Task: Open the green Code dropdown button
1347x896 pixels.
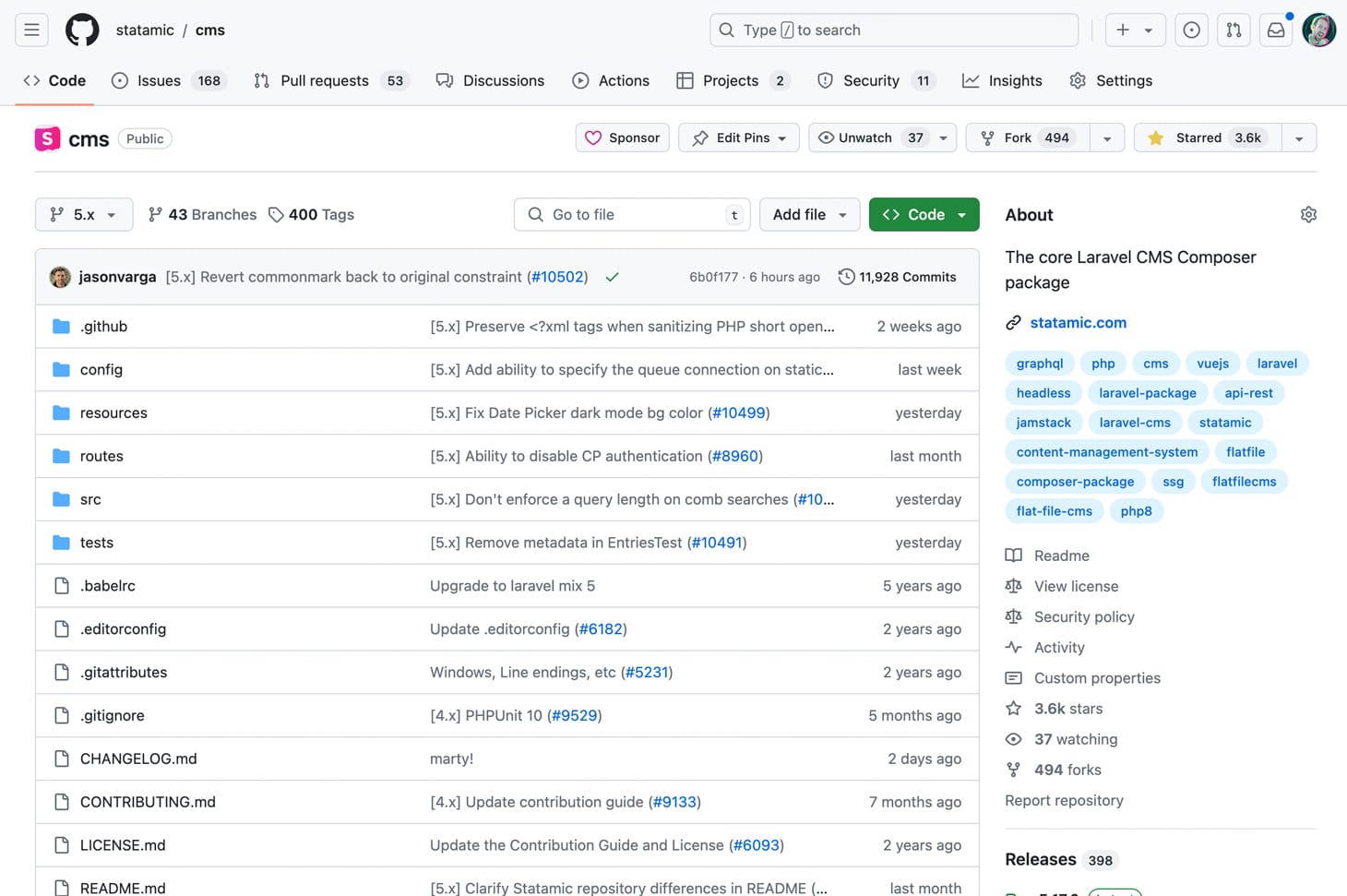Action: (924, 214)
